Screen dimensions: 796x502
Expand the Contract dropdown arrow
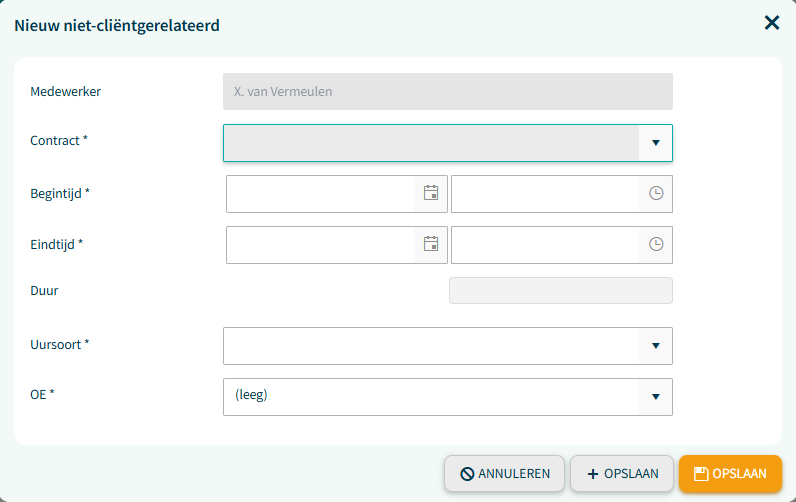tap(655, 143)
